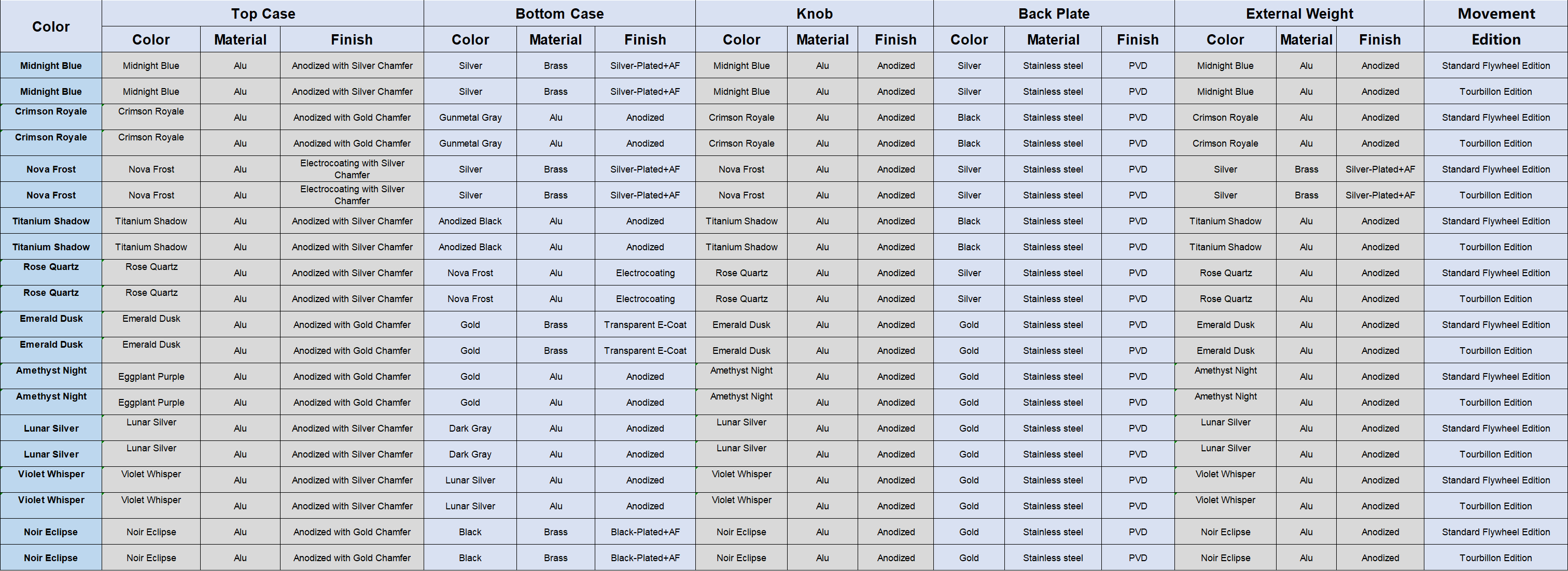Click the Gunmetal Gray cell for Crimson Royale Tourbillon
This screenshot has height=571, width=1568.
click(470, 144)
